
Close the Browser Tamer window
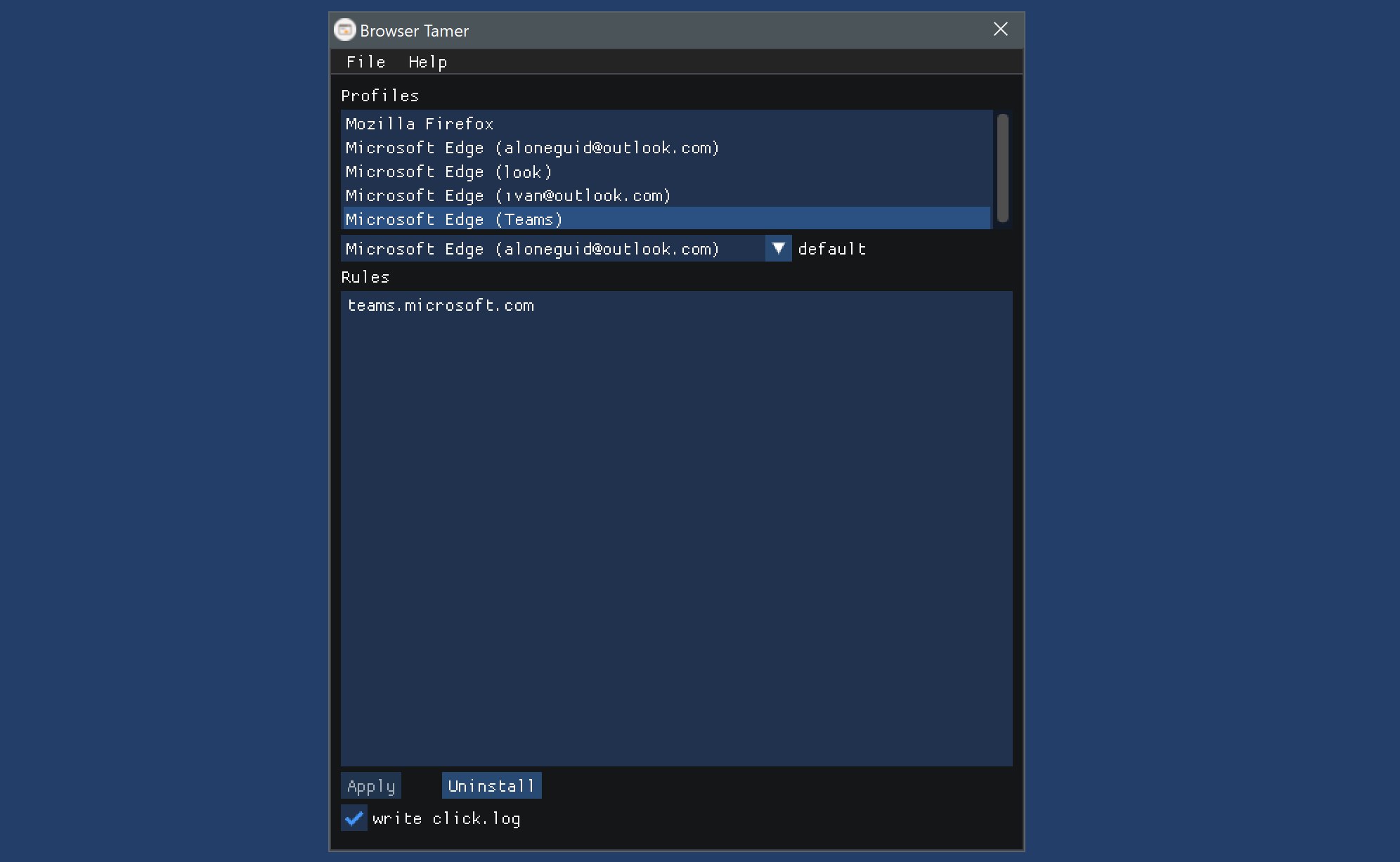click(1001, 29)
